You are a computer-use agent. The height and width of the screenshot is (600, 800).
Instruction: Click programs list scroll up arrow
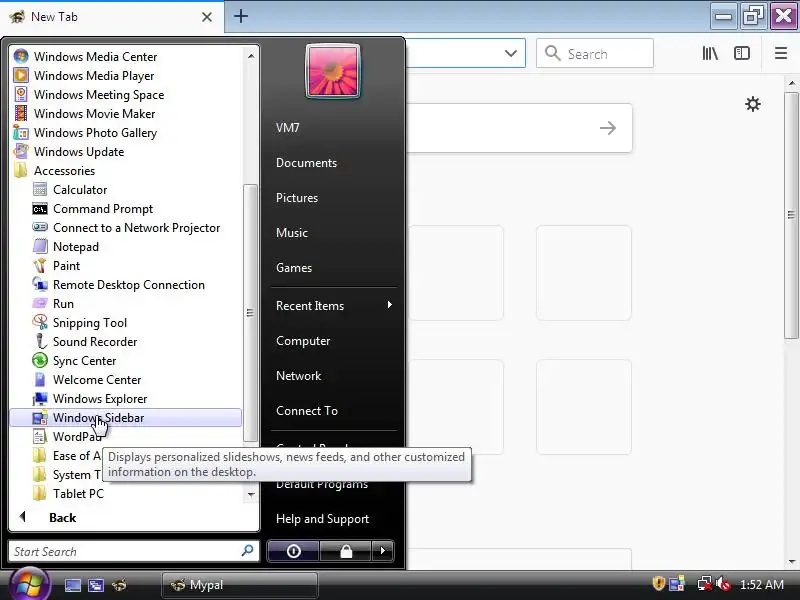251,56
